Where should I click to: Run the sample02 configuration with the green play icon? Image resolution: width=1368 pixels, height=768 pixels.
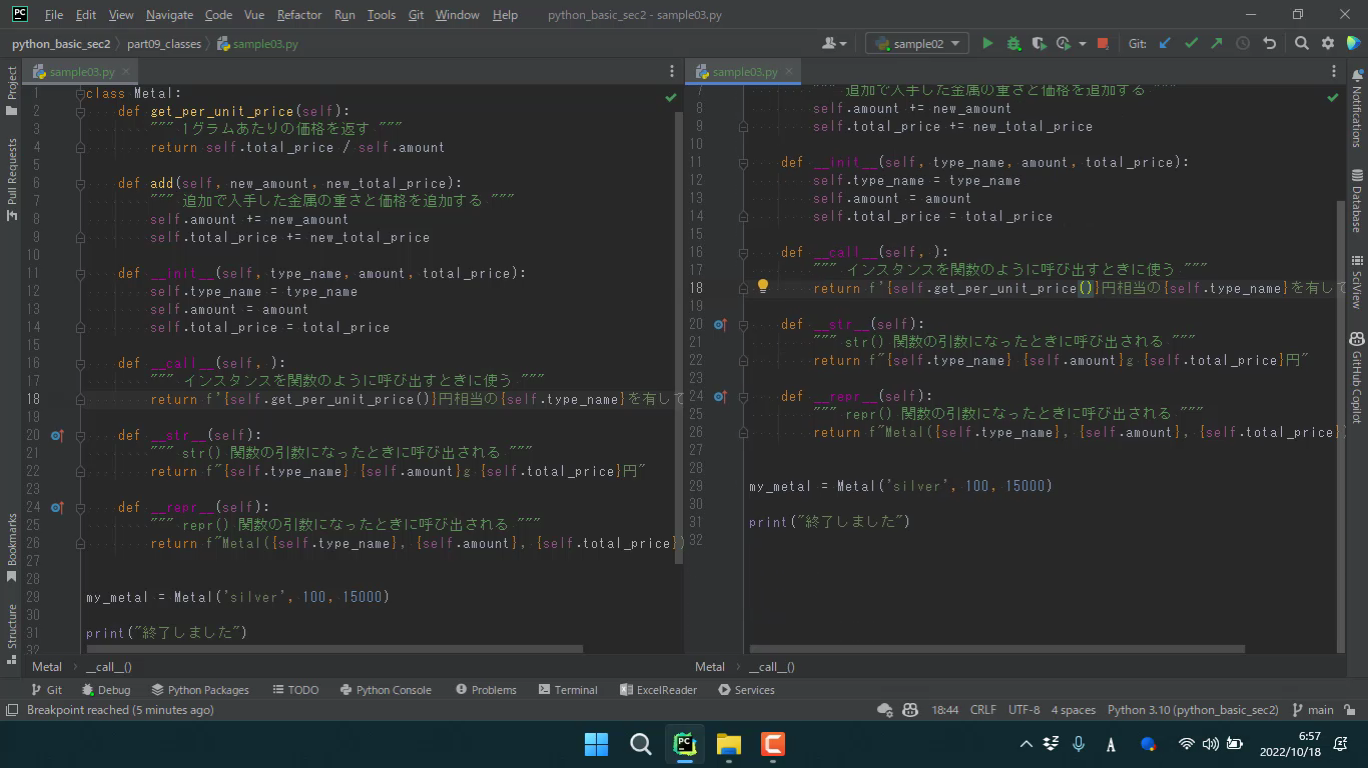tap(988, 44)
